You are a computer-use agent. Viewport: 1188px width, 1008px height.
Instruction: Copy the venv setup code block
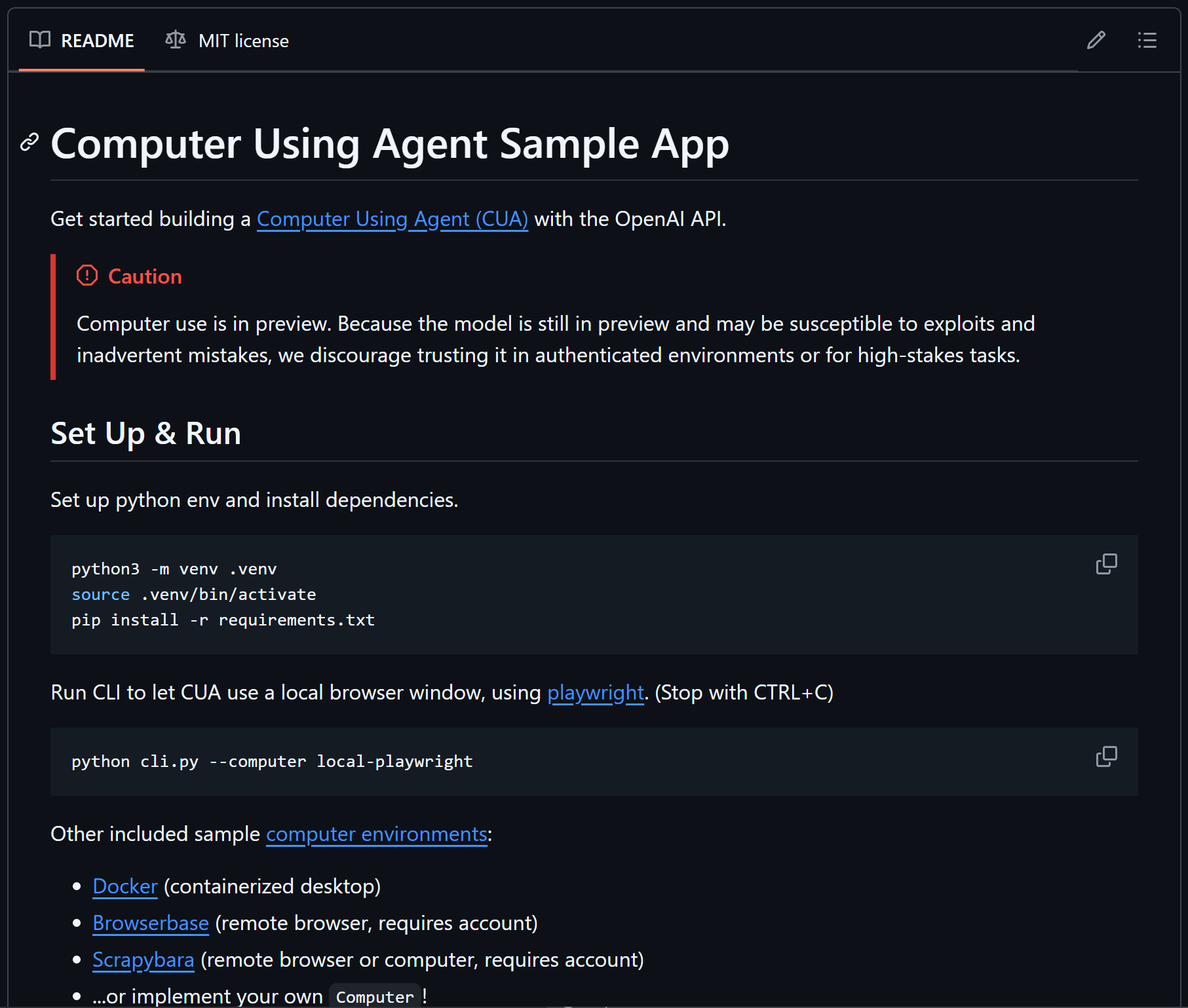[x=1106, y=564]
